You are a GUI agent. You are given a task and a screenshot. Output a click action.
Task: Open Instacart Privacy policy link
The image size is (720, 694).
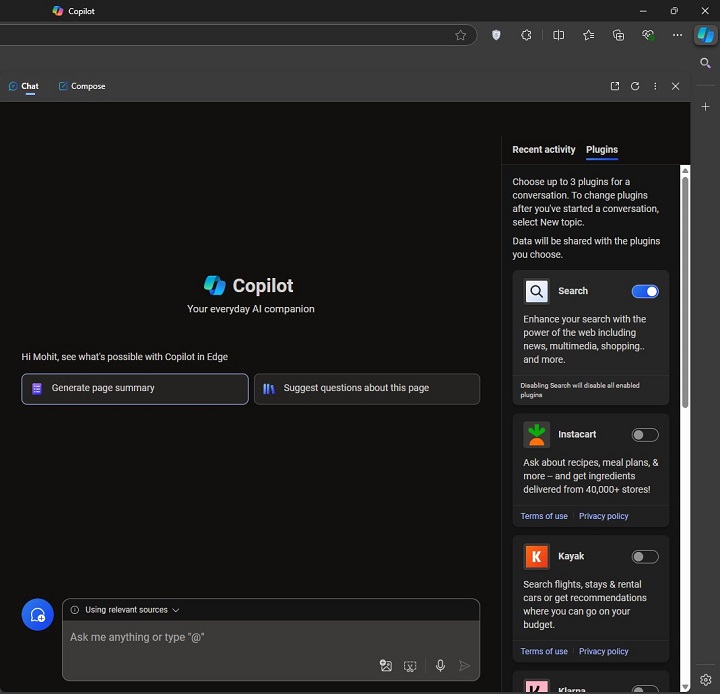coord(603,516)
